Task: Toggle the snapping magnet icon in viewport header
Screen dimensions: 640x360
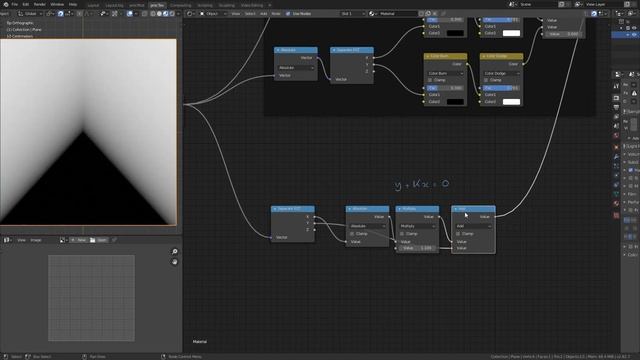Action: 61,13
